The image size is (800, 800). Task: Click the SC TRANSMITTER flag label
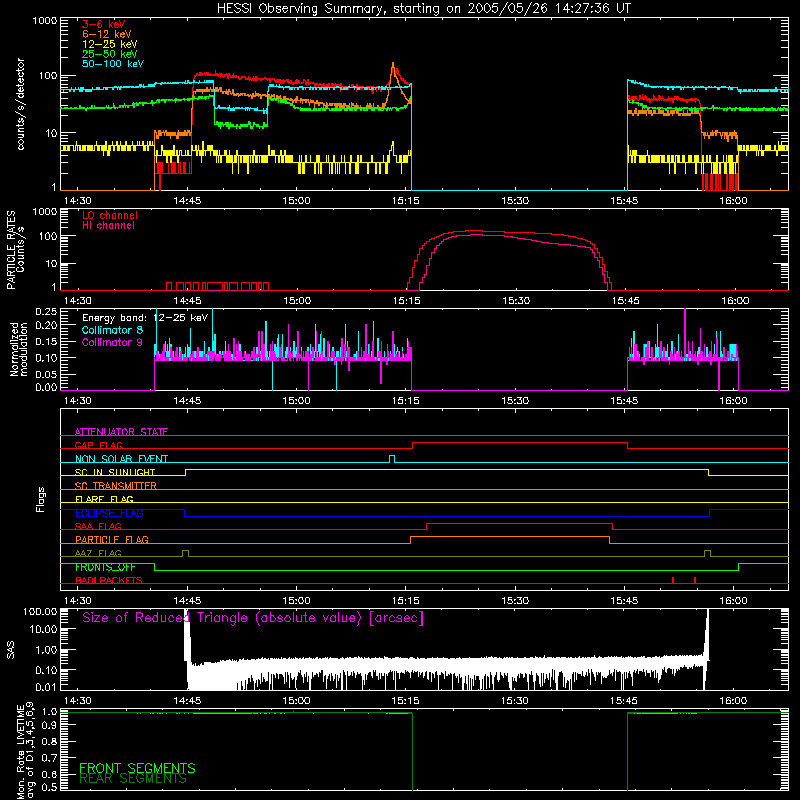pyautogui.click(x=116, y=486)
